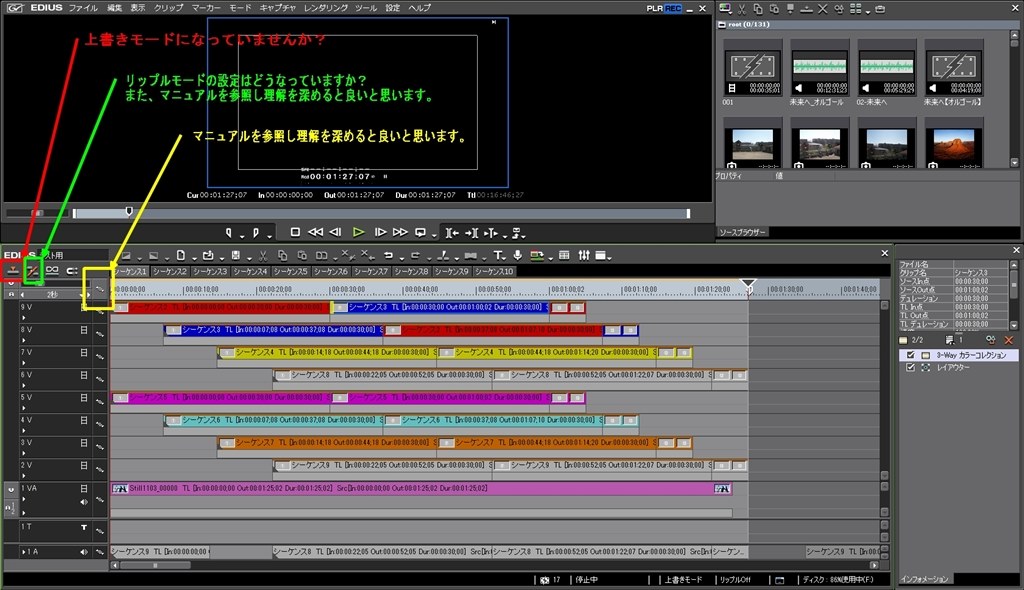Click the Cut scissors icon on timeline toolbar
Image resolution: width=1024 pixels, height=590 pixels.
tap(262, 255)
